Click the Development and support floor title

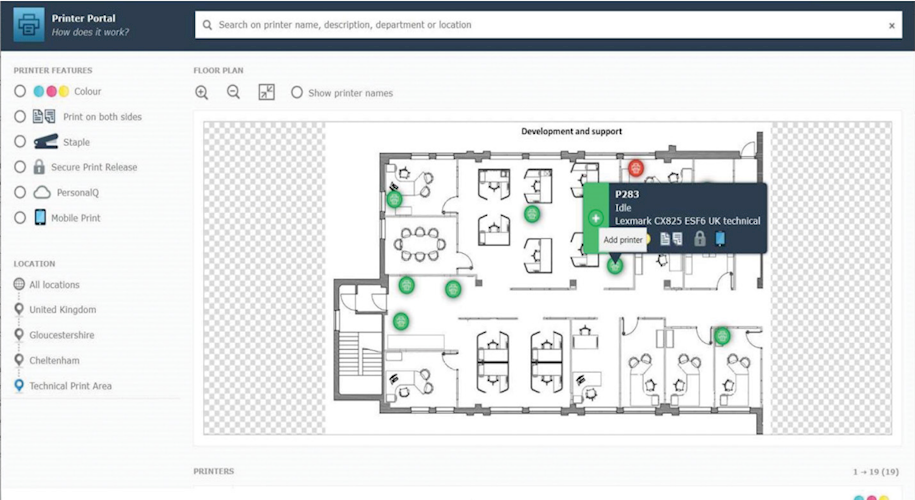coord(571,131)
